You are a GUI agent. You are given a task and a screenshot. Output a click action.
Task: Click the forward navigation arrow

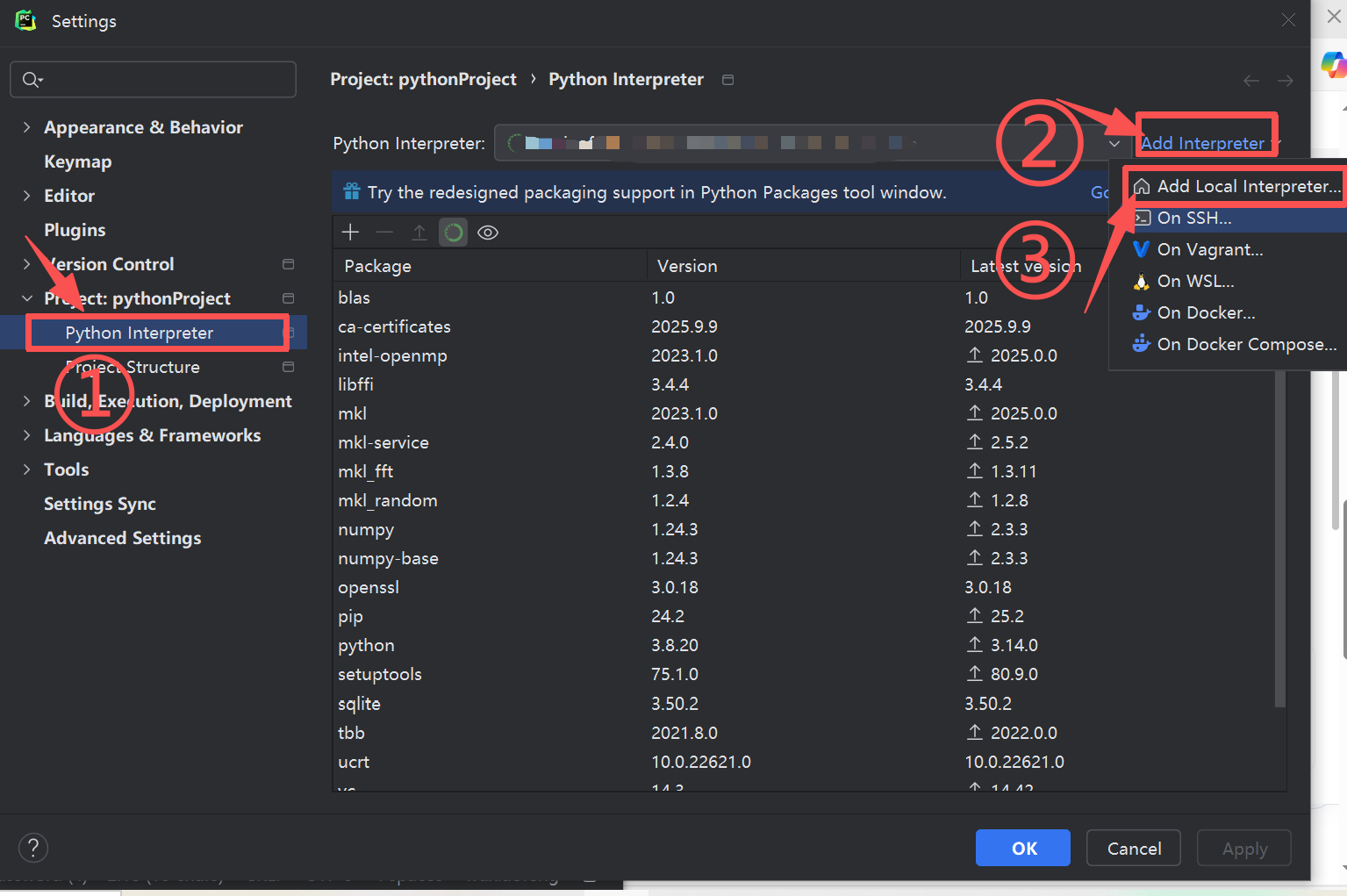(x=1286, y=81)
